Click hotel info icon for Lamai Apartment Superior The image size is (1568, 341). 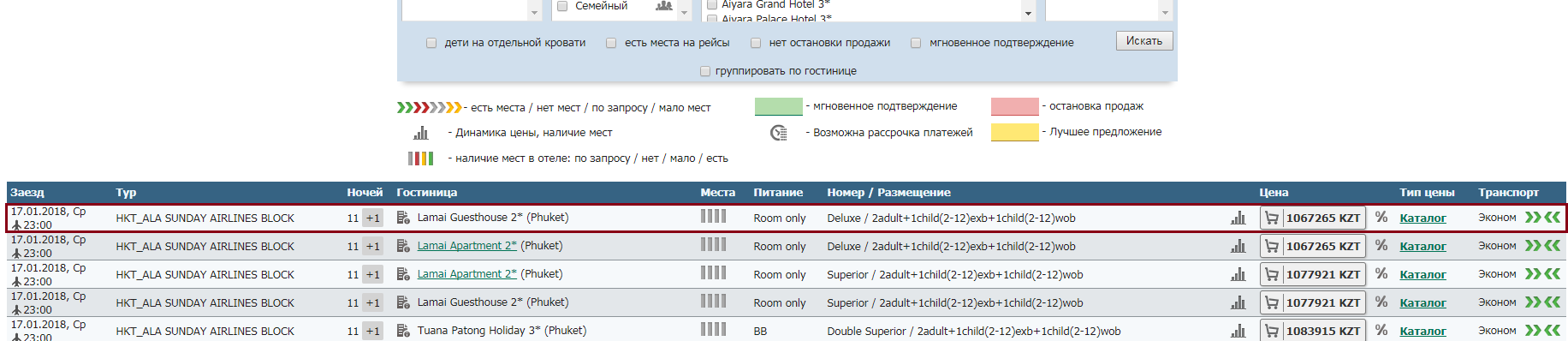pos(403,274)
